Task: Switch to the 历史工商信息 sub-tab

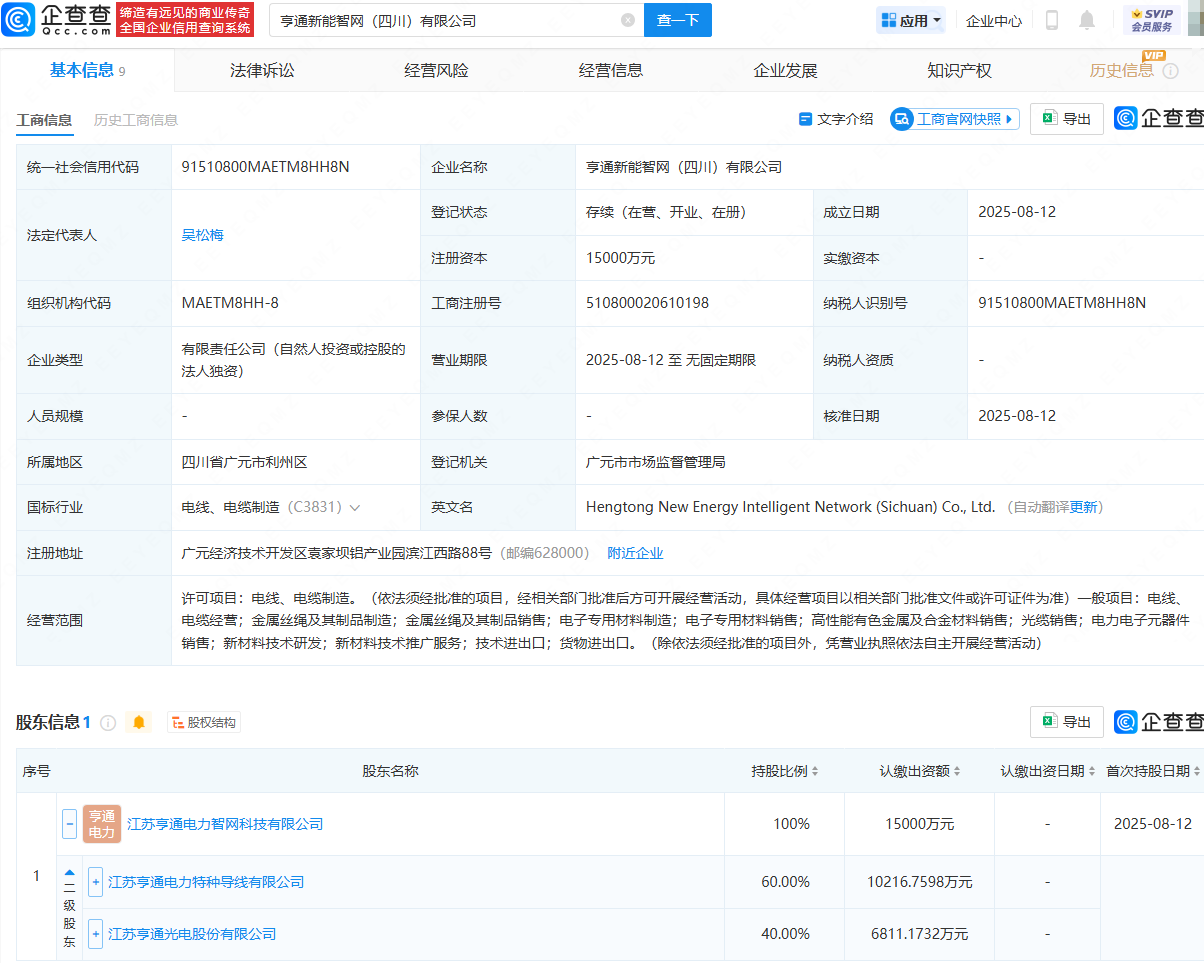Action: click(x=136, y=120)
